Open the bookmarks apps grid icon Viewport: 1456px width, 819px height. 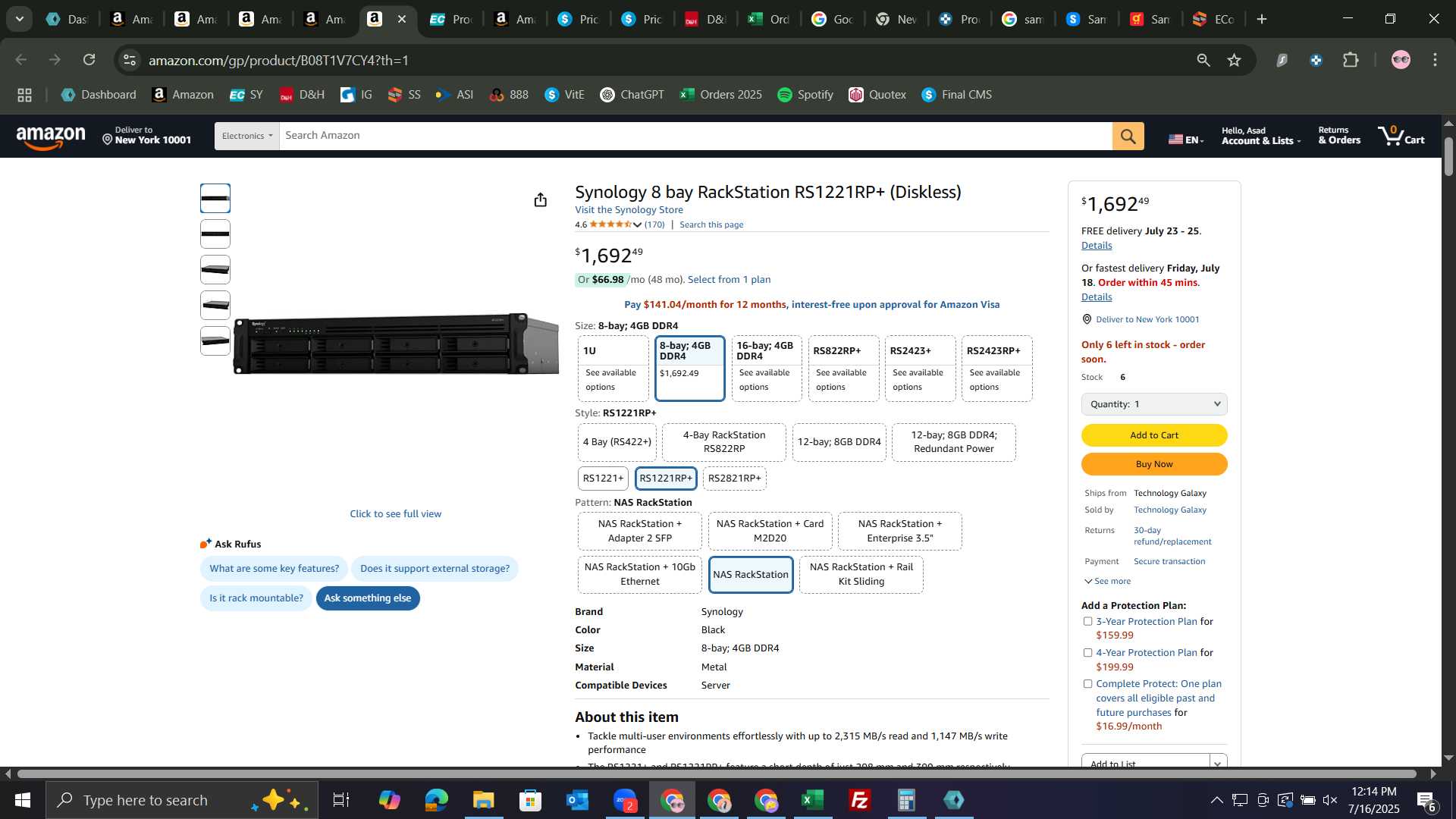coord(24,95)
